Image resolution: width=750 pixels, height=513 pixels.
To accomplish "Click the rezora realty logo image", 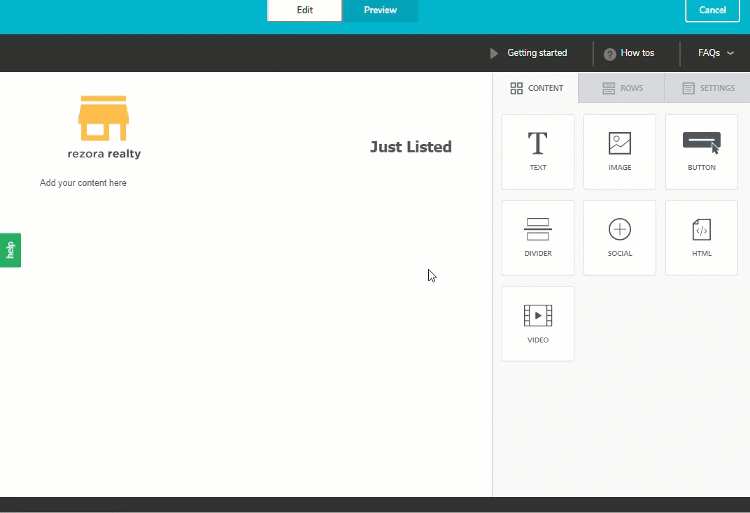I will pos(104,127).
